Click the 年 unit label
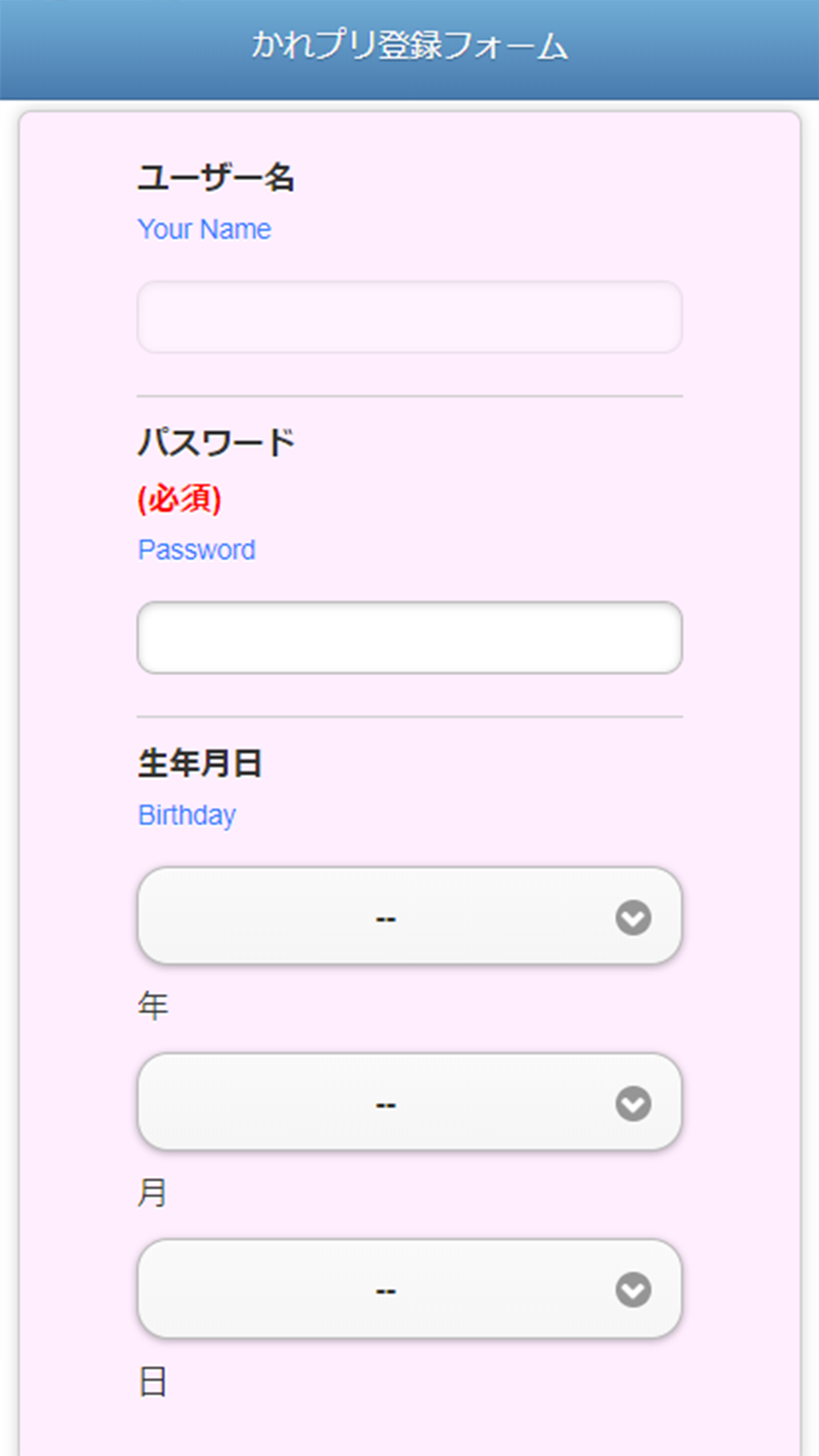Image resolution: width=819 pixels, height=1456 pixels. click(153, 1006)
